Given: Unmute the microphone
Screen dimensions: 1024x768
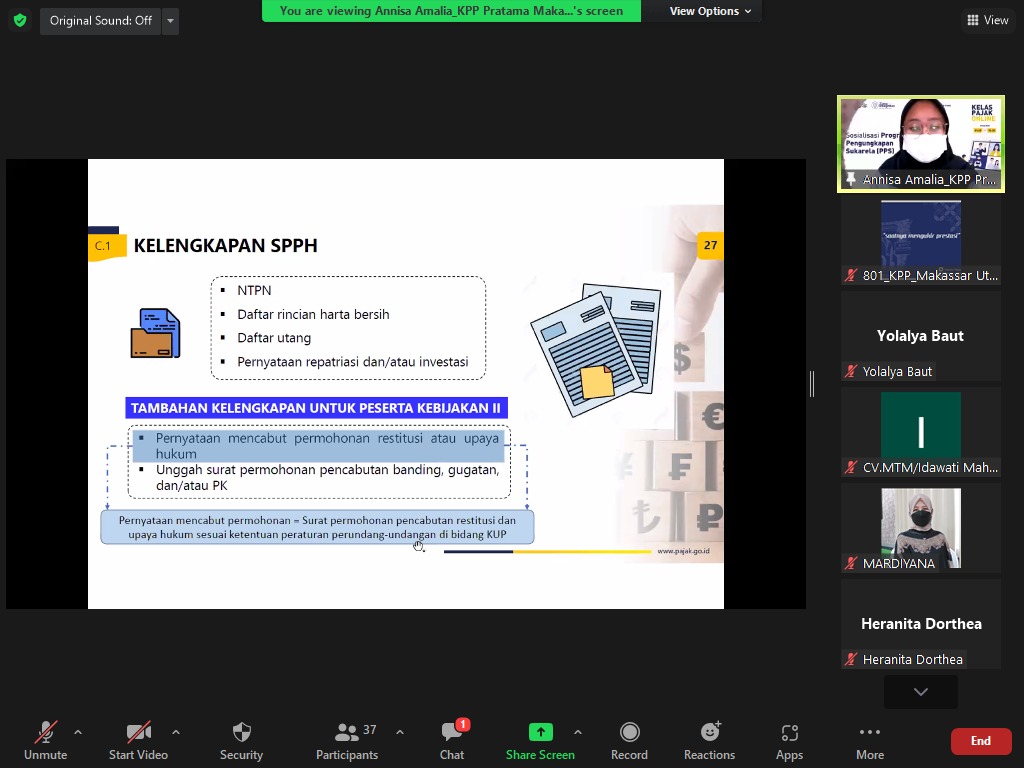Looking at the screenshot, I should [45, 741].
